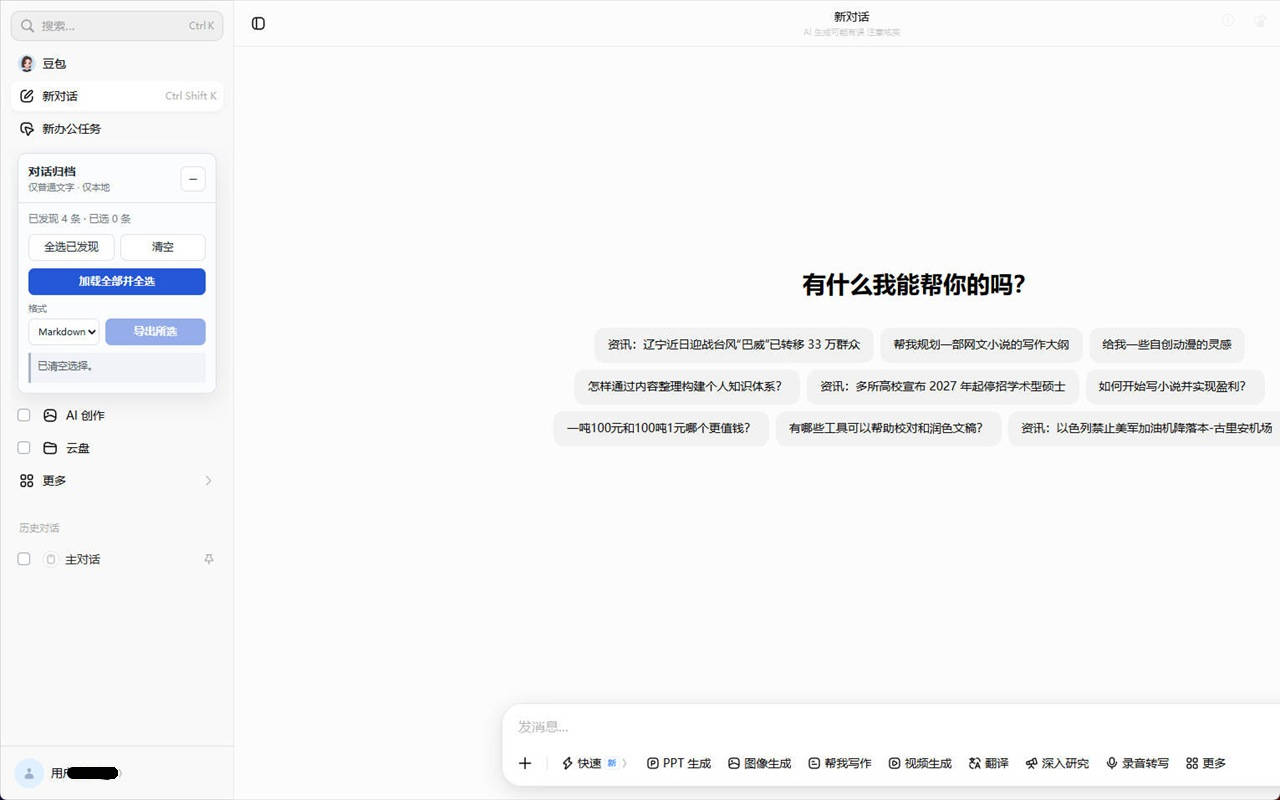Choose suggestion 有哪些工具可以帮助校对和润色文稿
The width and height of the screenshot is (1280, 800).
point(888,429)
